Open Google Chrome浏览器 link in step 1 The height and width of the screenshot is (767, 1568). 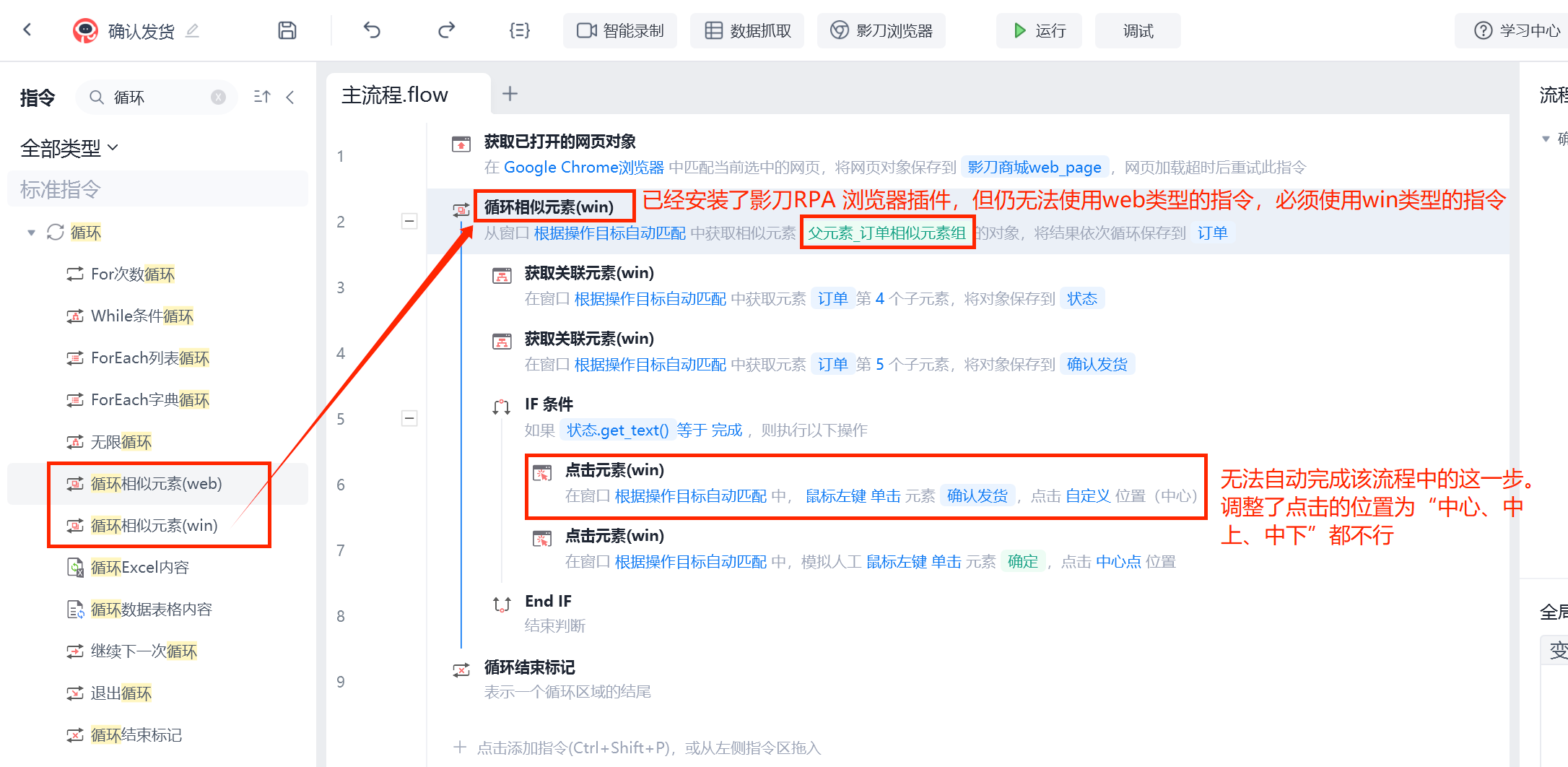pos(583,168)
